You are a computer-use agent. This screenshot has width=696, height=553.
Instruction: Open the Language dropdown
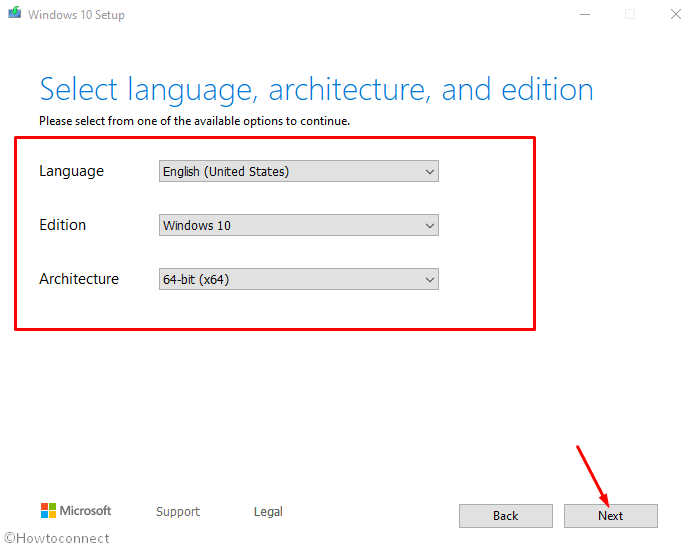tap(299, 171)
